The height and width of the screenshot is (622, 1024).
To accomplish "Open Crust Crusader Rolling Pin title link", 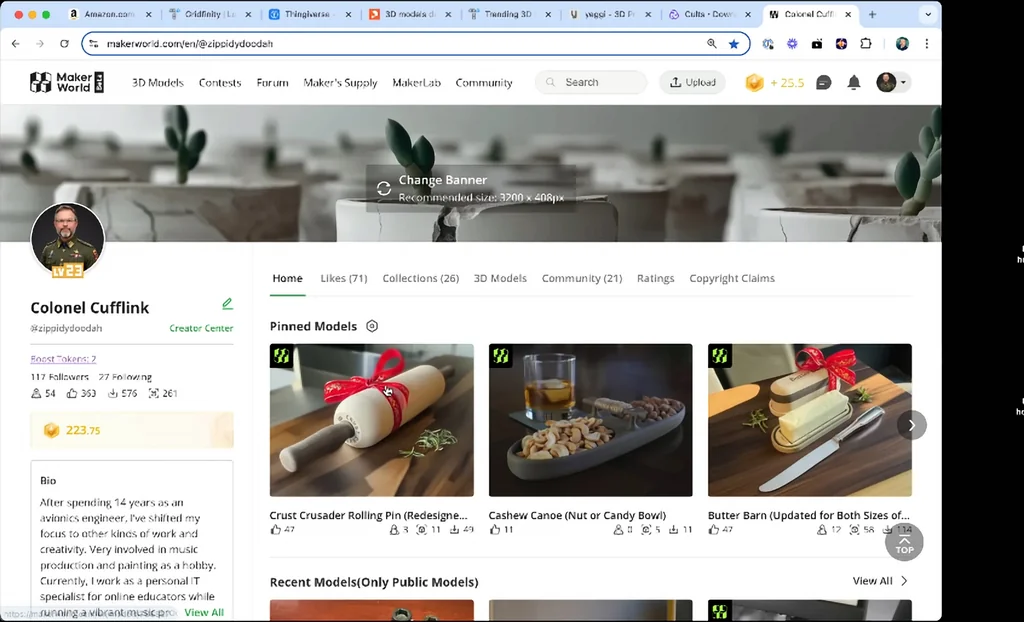I will click(x=368, y=515).
